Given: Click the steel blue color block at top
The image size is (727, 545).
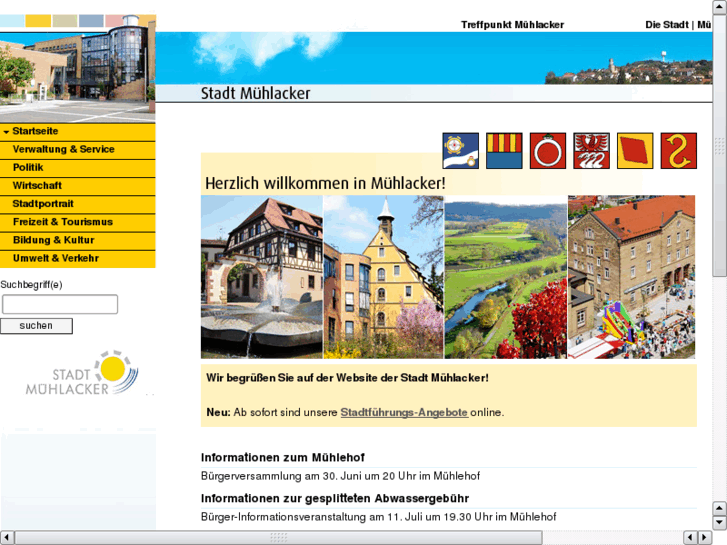Looking at the screenshot, I should [91, 21].
